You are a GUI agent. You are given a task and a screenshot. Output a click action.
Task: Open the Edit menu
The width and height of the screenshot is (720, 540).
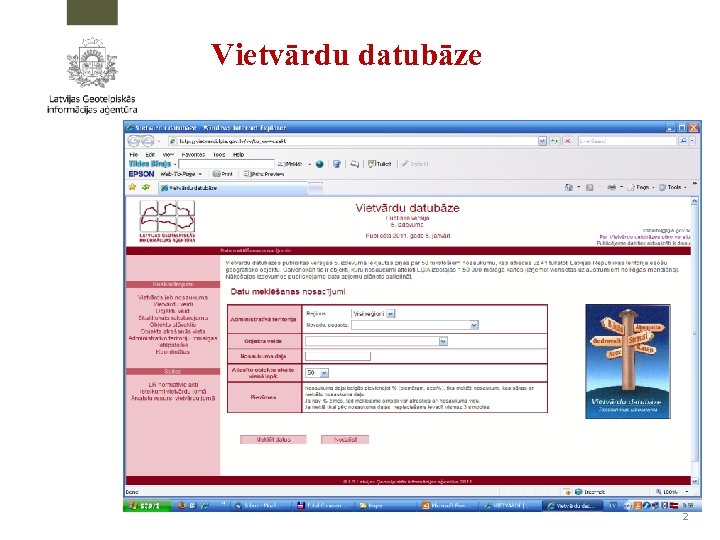[x=150, y=155]
